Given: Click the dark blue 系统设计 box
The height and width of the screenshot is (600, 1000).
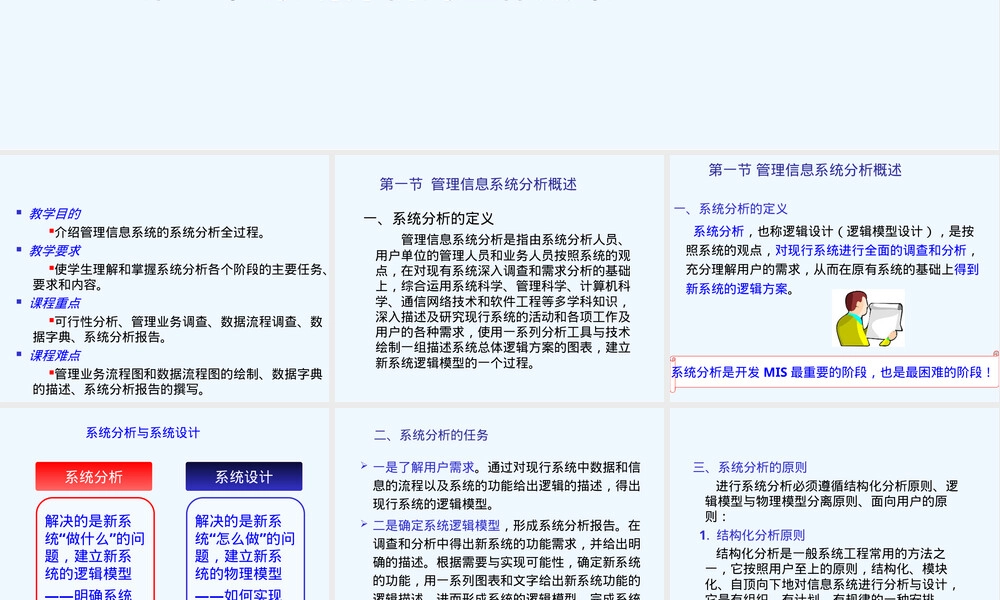Looking at the screenshot, I should click(244, 476).
